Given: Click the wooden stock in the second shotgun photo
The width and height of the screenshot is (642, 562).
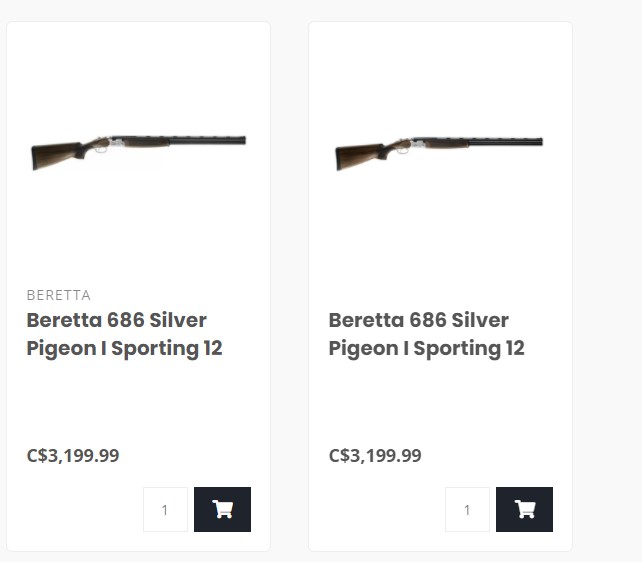Looking at the screenshot, I should coord(355,155).
